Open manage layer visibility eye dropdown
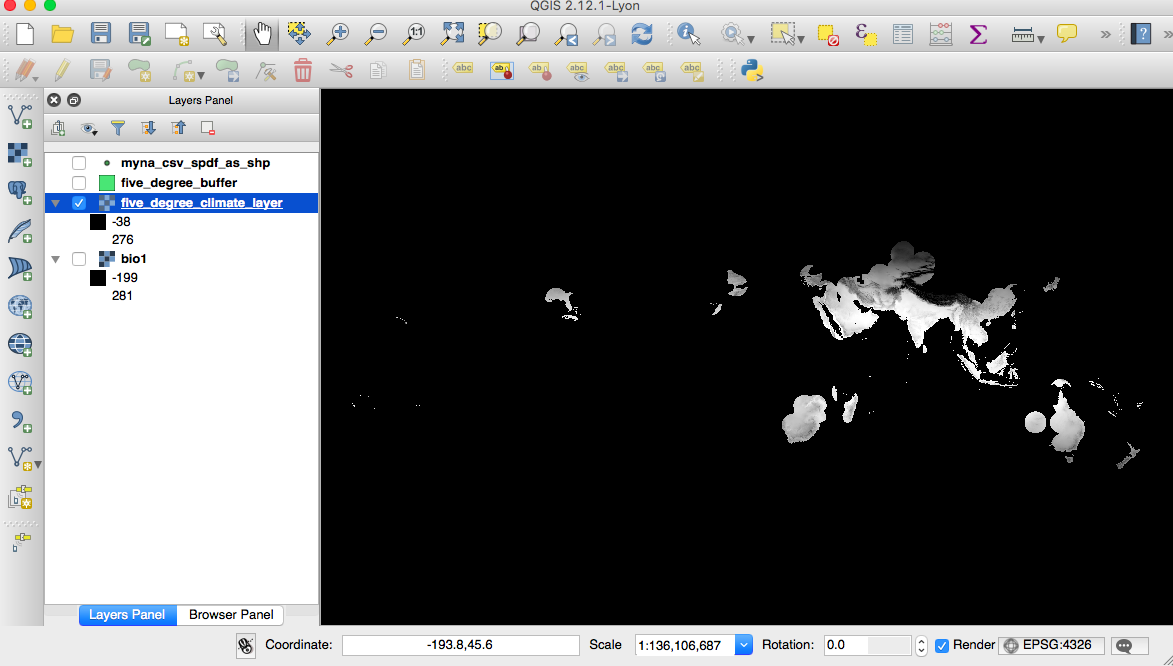The height and width of the screenshot is (666, 1173). coord(89,129)
